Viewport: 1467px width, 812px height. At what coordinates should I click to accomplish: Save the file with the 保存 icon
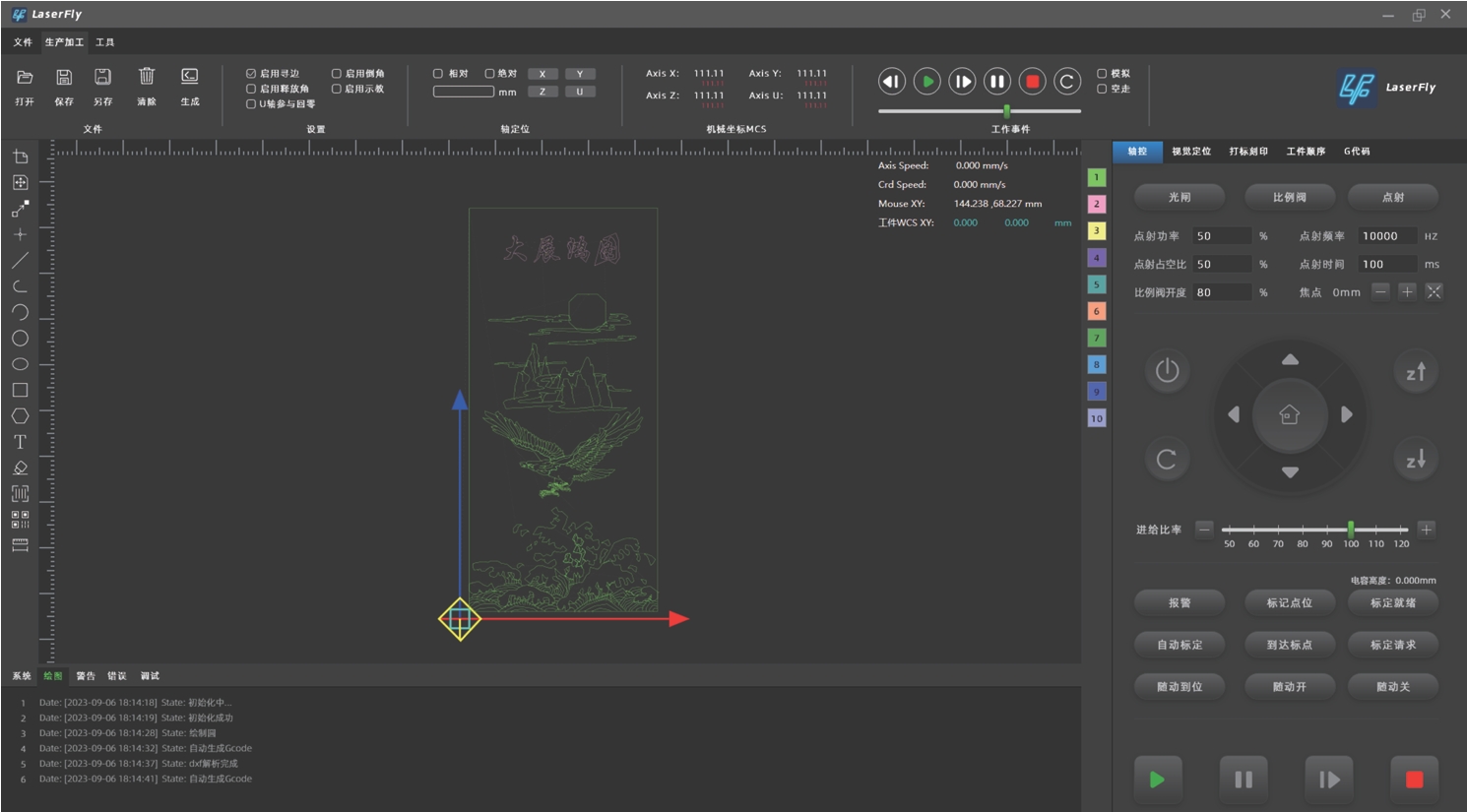(64, 77)
